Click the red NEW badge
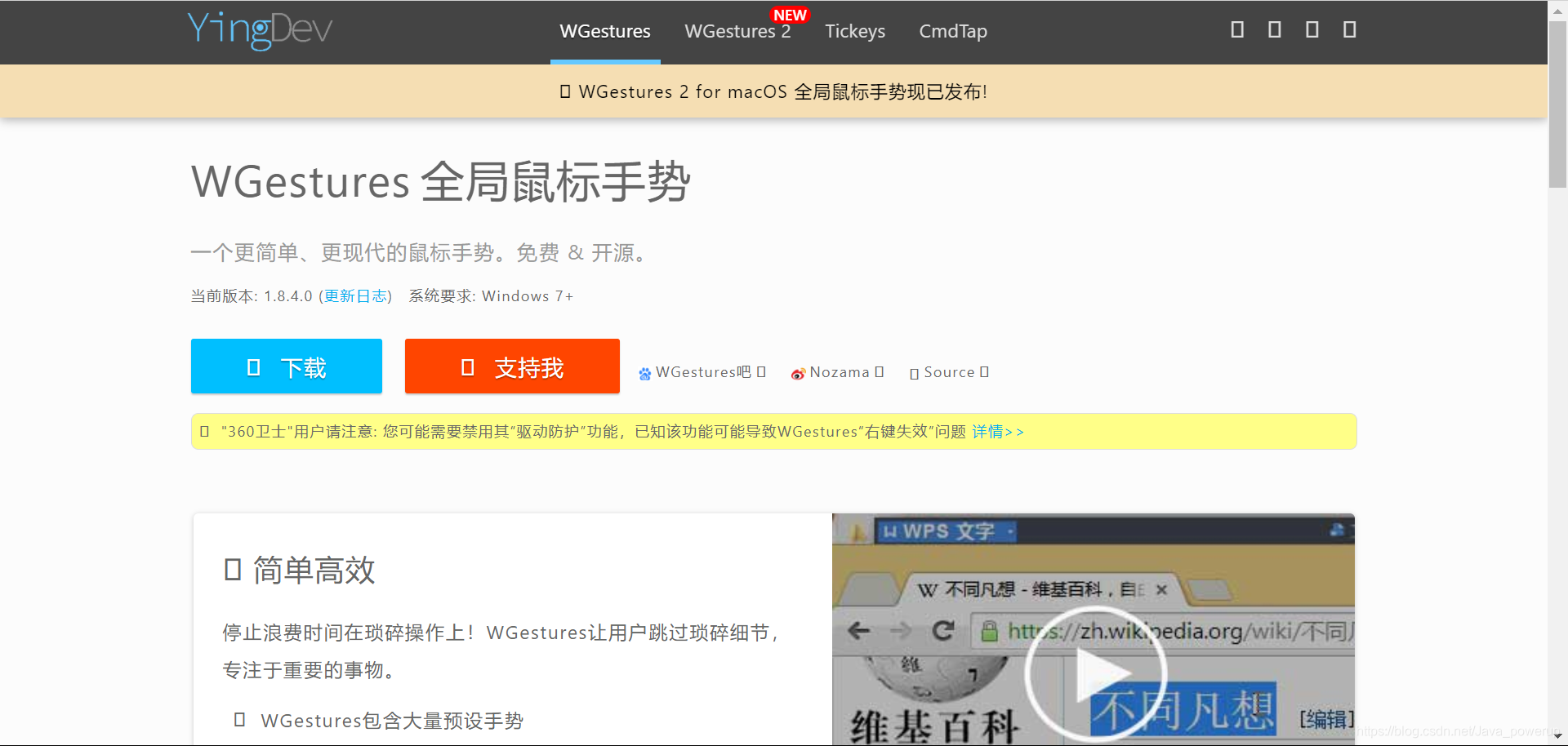Screen dimensions: 1568x746 790,15
